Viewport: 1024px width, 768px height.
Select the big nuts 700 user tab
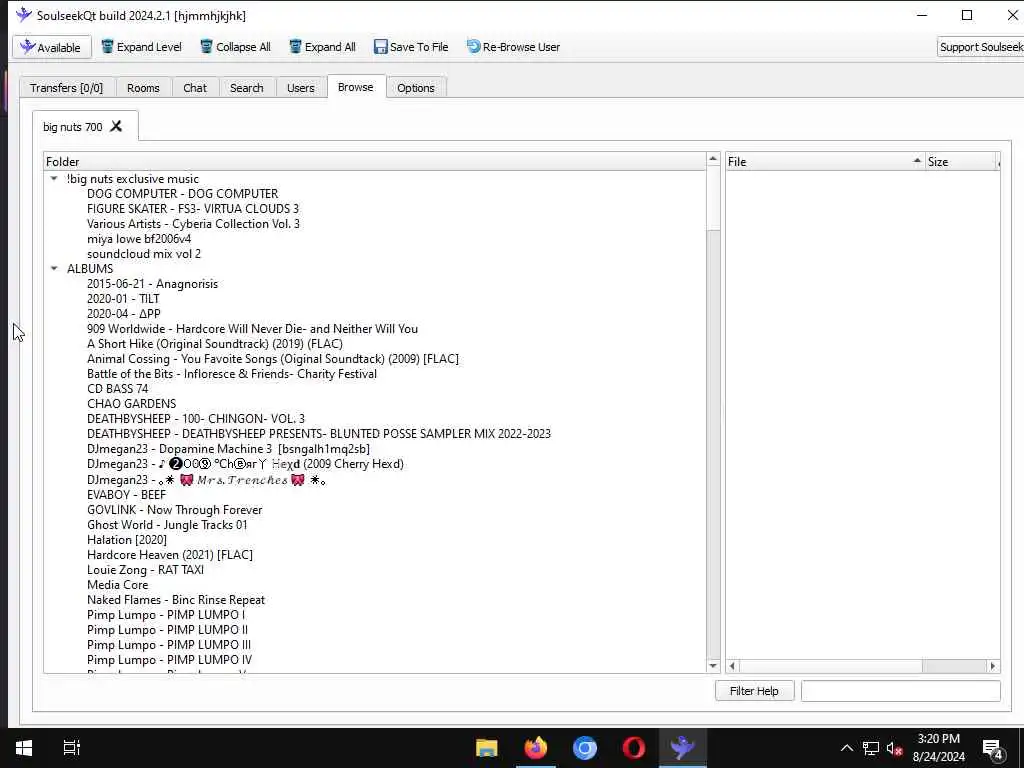point(72,127)
